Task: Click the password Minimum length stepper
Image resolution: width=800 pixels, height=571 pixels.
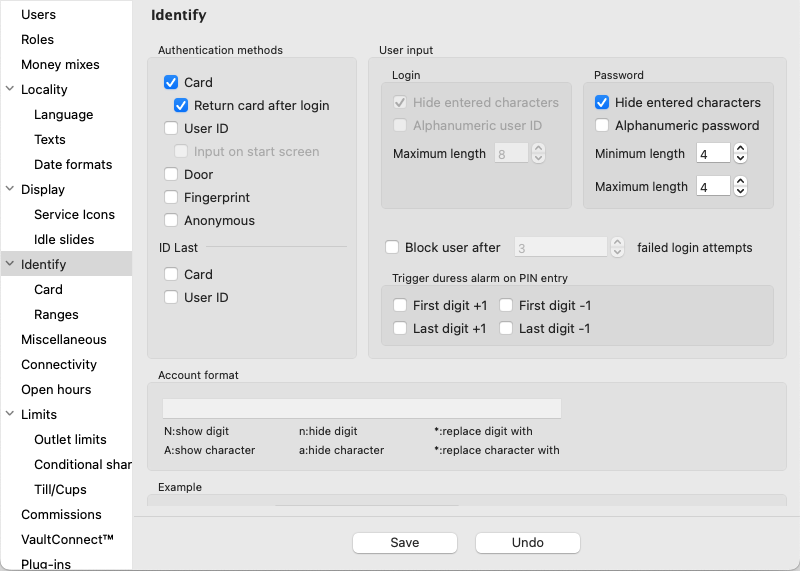Action: coord(740,154)
